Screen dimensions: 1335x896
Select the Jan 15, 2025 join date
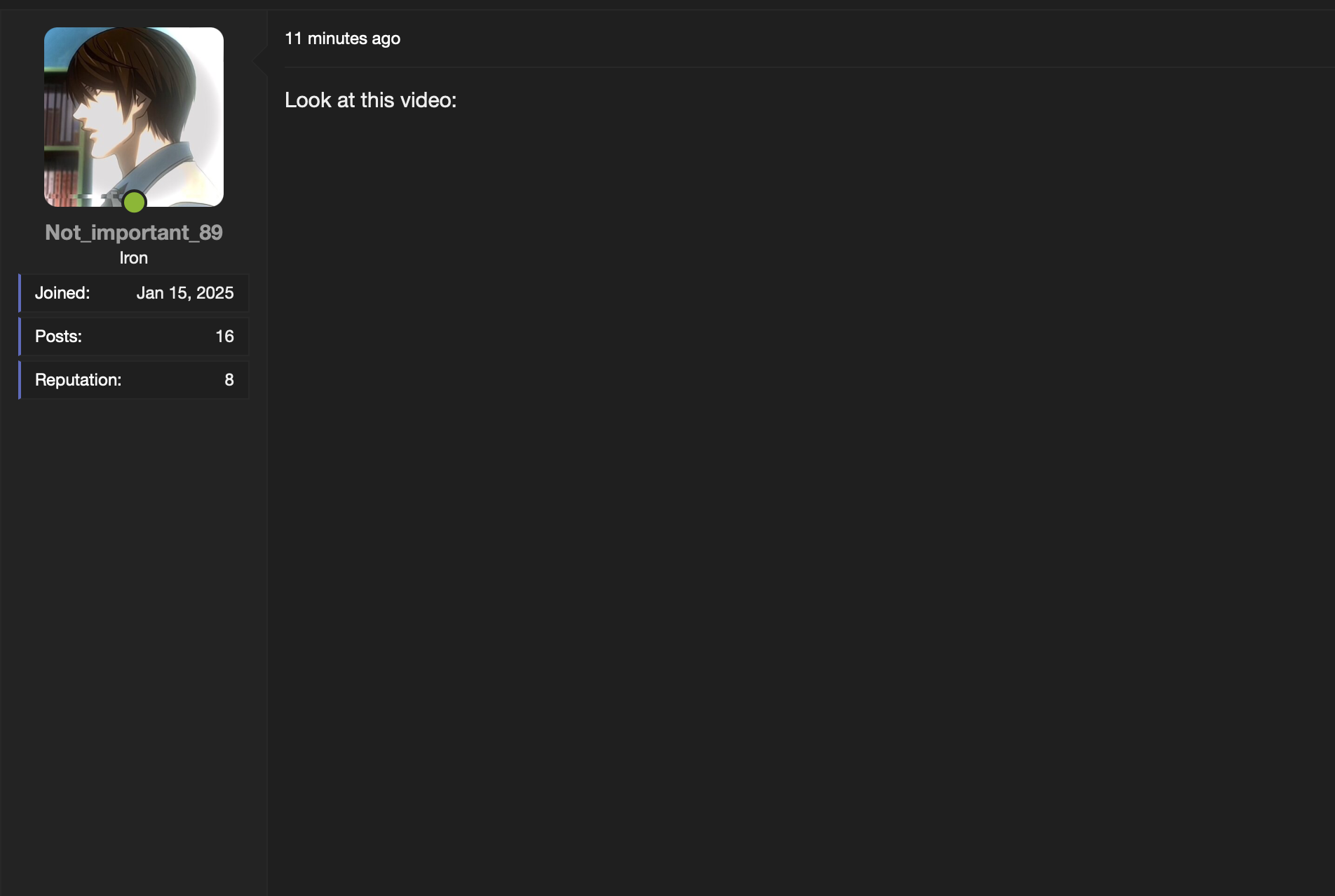185,293
